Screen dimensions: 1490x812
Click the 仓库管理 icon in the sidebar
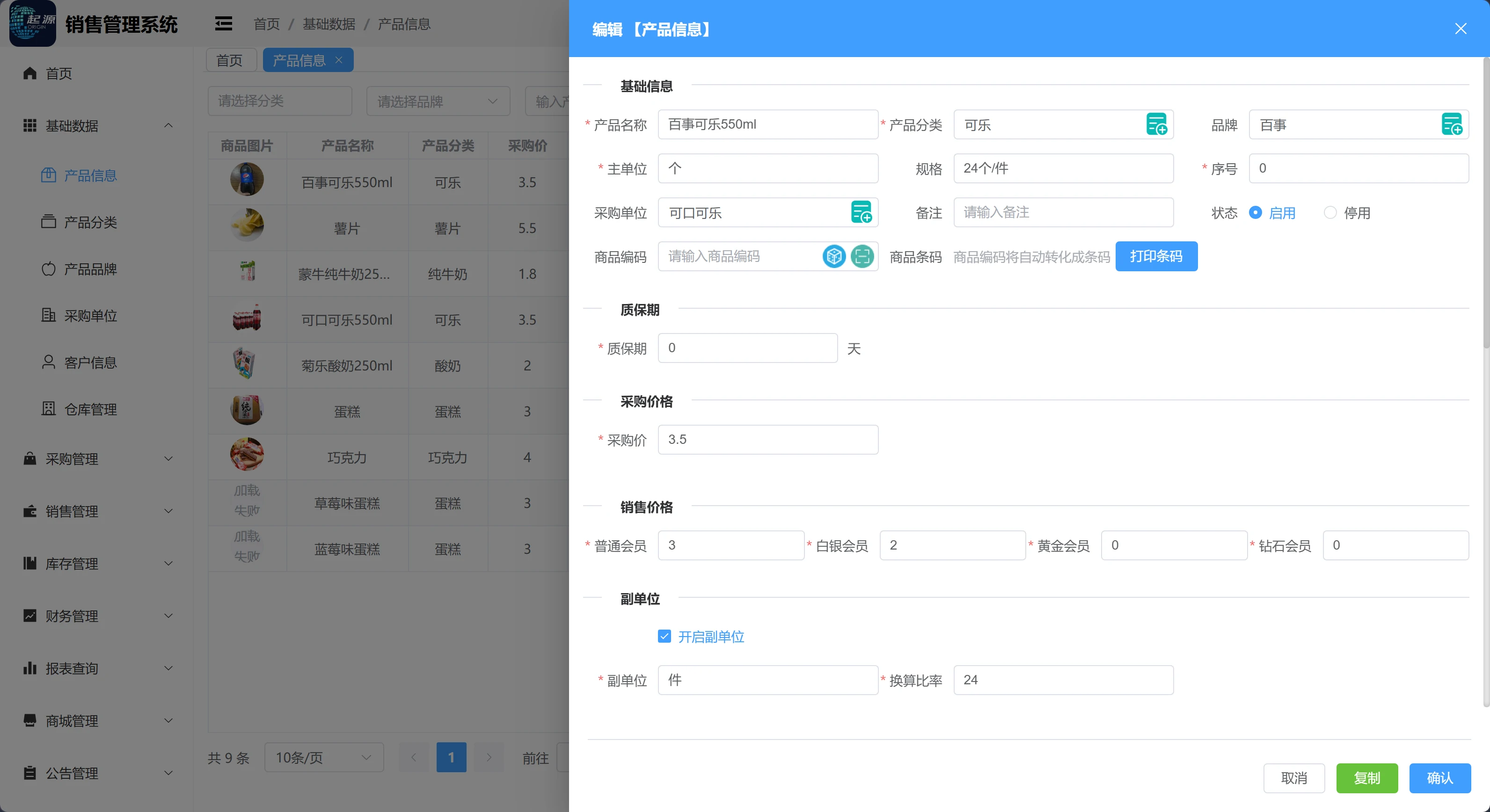click(49, 409)
